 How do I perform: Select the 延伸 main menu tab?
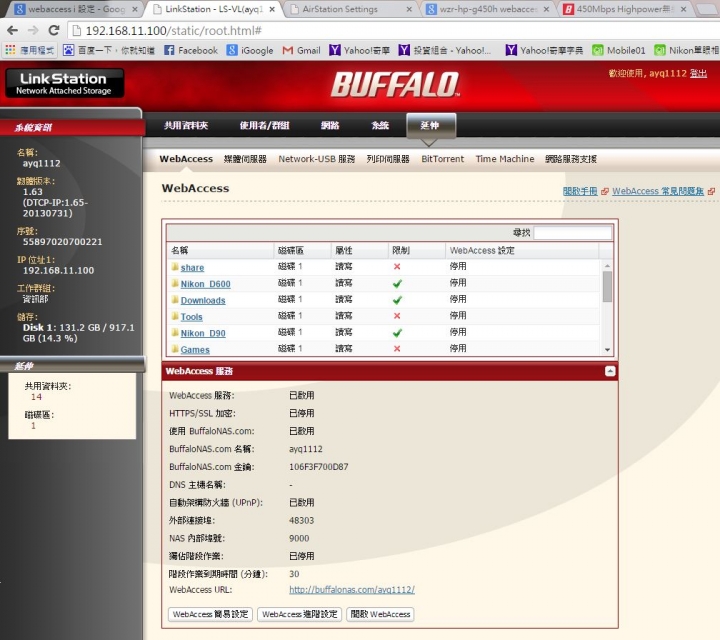tap(431, 125)
